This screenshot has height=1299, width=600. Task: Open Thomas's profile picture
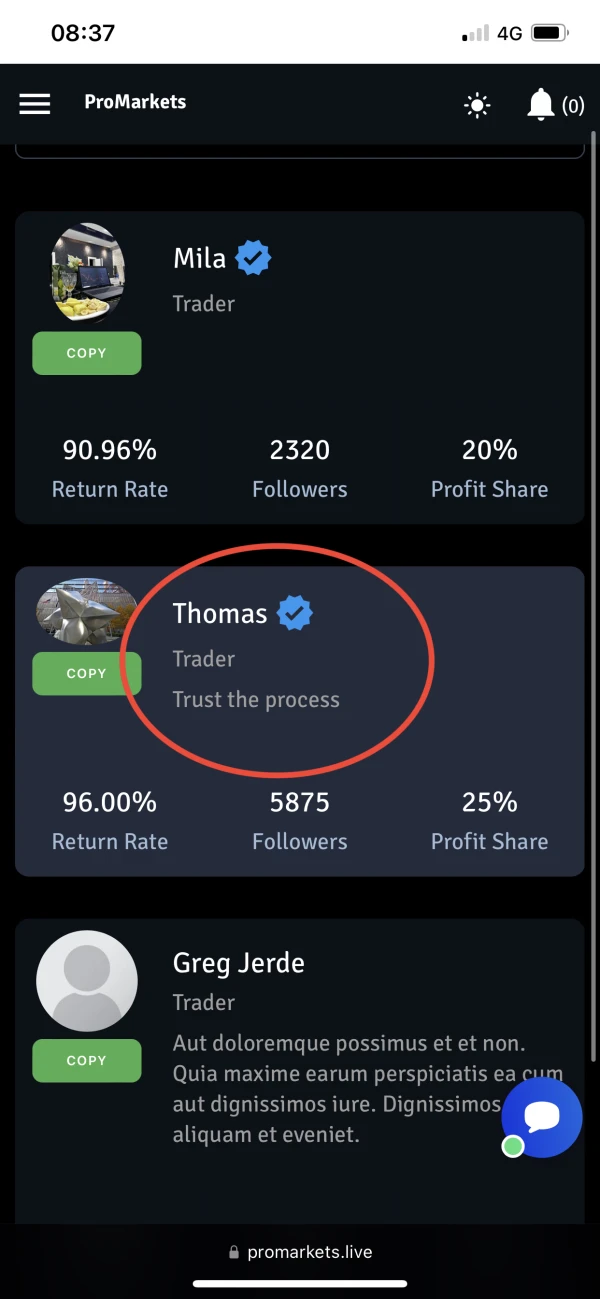pyautogui.click(x=87, y=611)
